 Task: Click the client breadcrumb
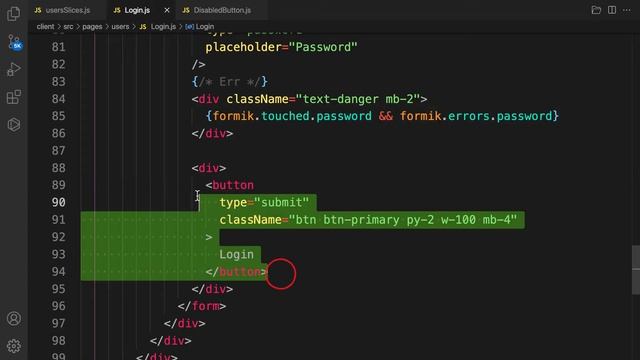pos(45,27)
